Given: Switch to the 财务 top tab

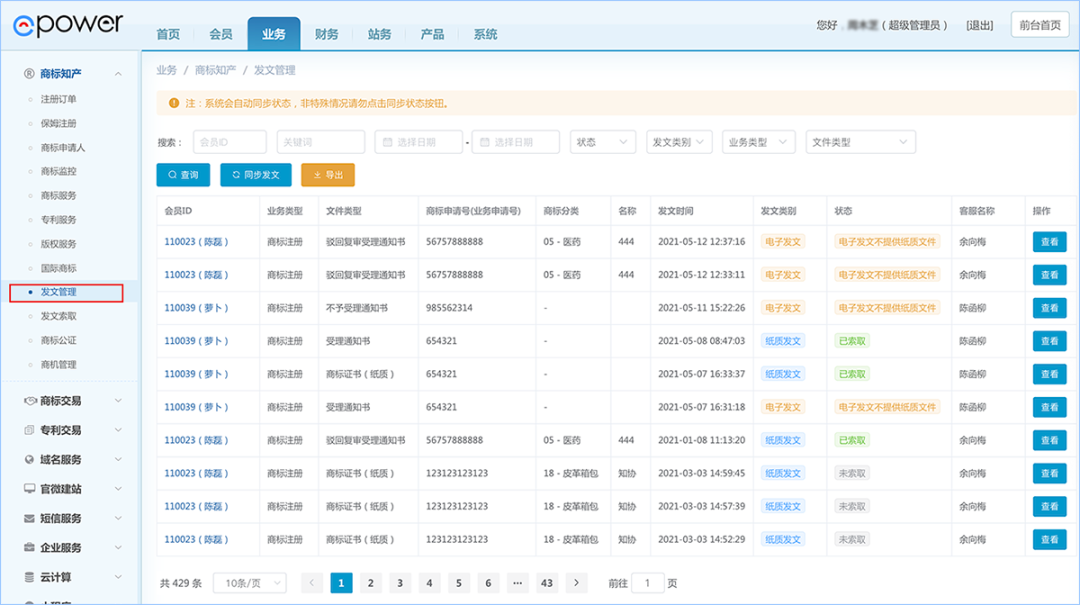Looking at the screenshot, I should pyautogui.click(x=326, y=34).
